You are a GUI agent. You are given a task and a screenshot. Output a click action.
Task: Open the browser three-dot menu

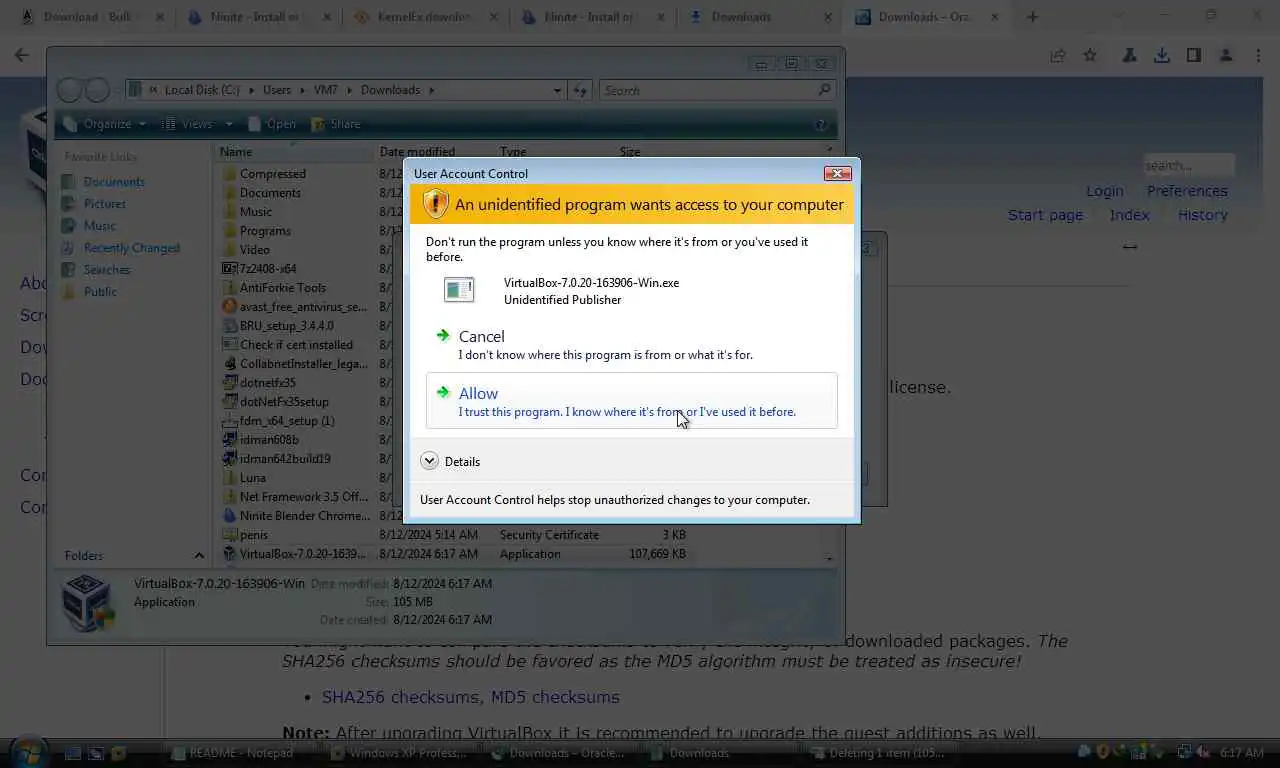pyautogui.click(x=1258, y=56)
